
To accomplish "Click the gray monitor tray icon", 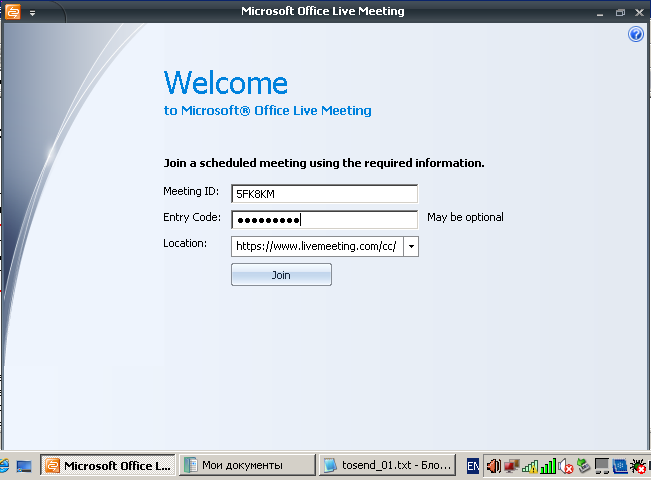I will pos(602,466).
